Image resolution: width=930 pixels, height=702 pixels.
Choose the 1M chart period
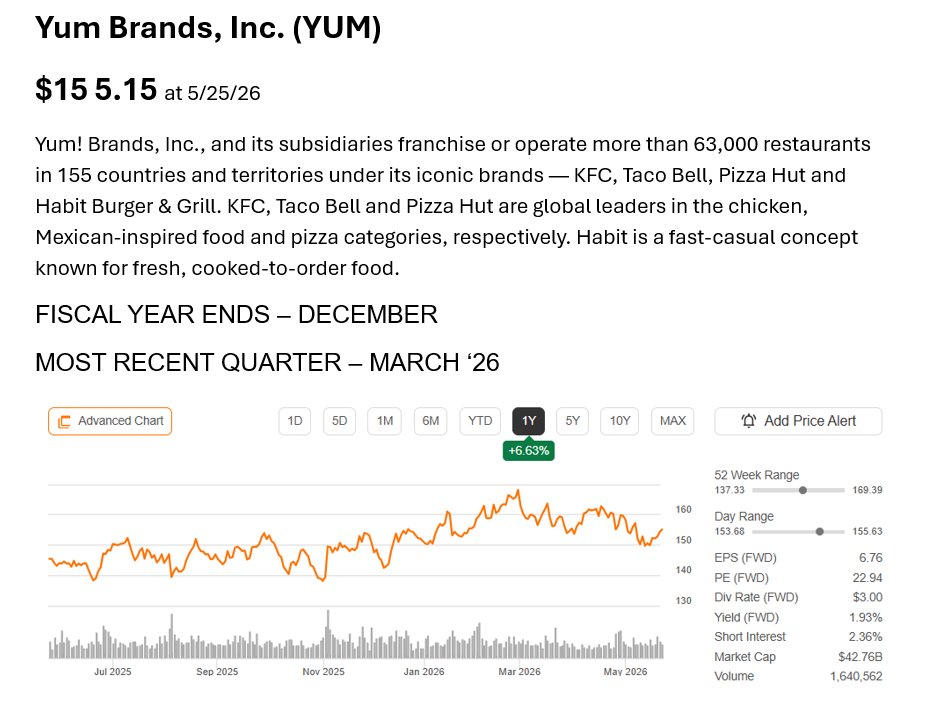click(384, 421)
